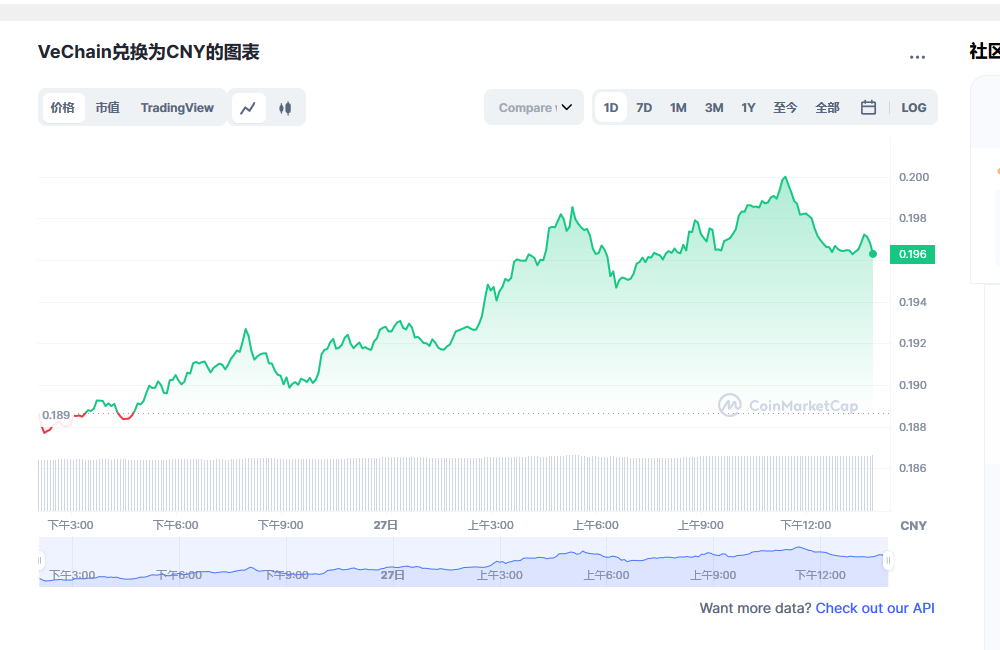
Task: Select the 全部 time range
Action: (x=827, y=108)
